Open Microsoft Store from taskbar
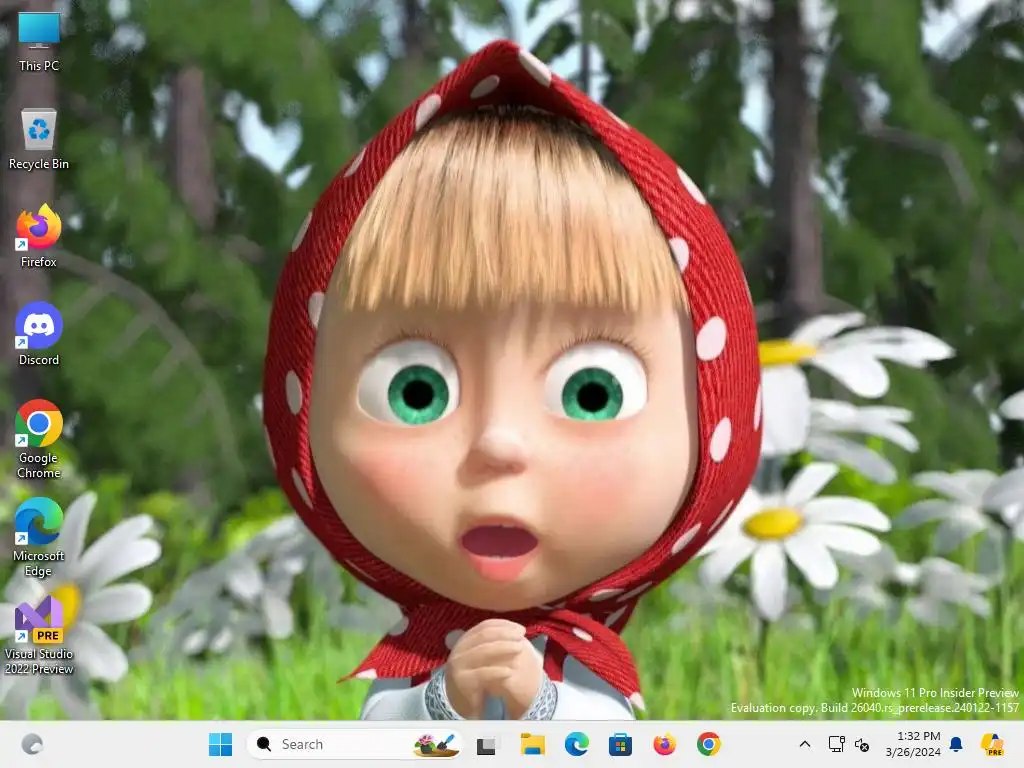 (620, 744)
